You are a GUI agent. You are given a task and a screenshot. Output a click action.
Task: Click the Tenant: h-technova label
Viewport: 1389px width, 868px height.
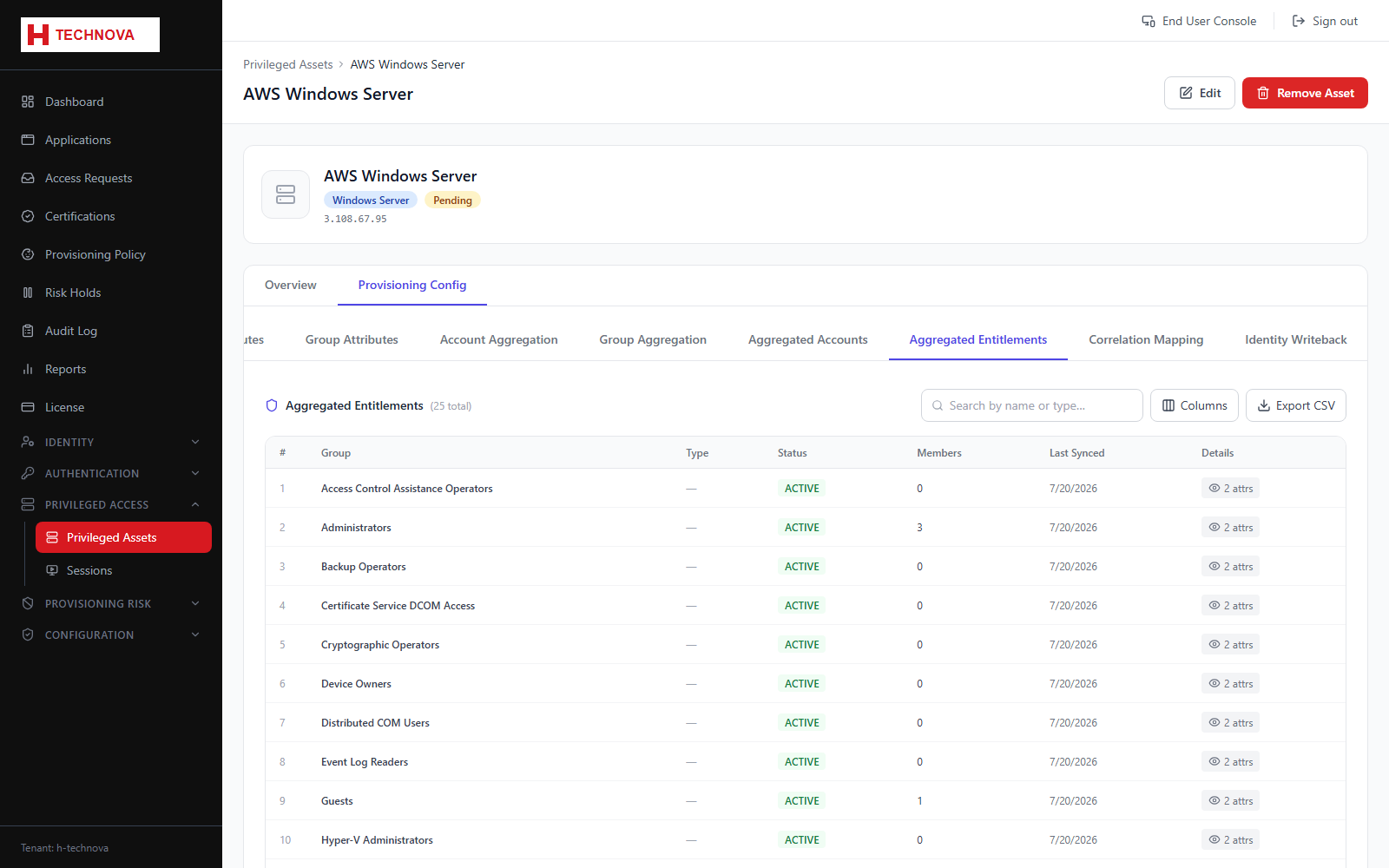[x=64, y=848]
